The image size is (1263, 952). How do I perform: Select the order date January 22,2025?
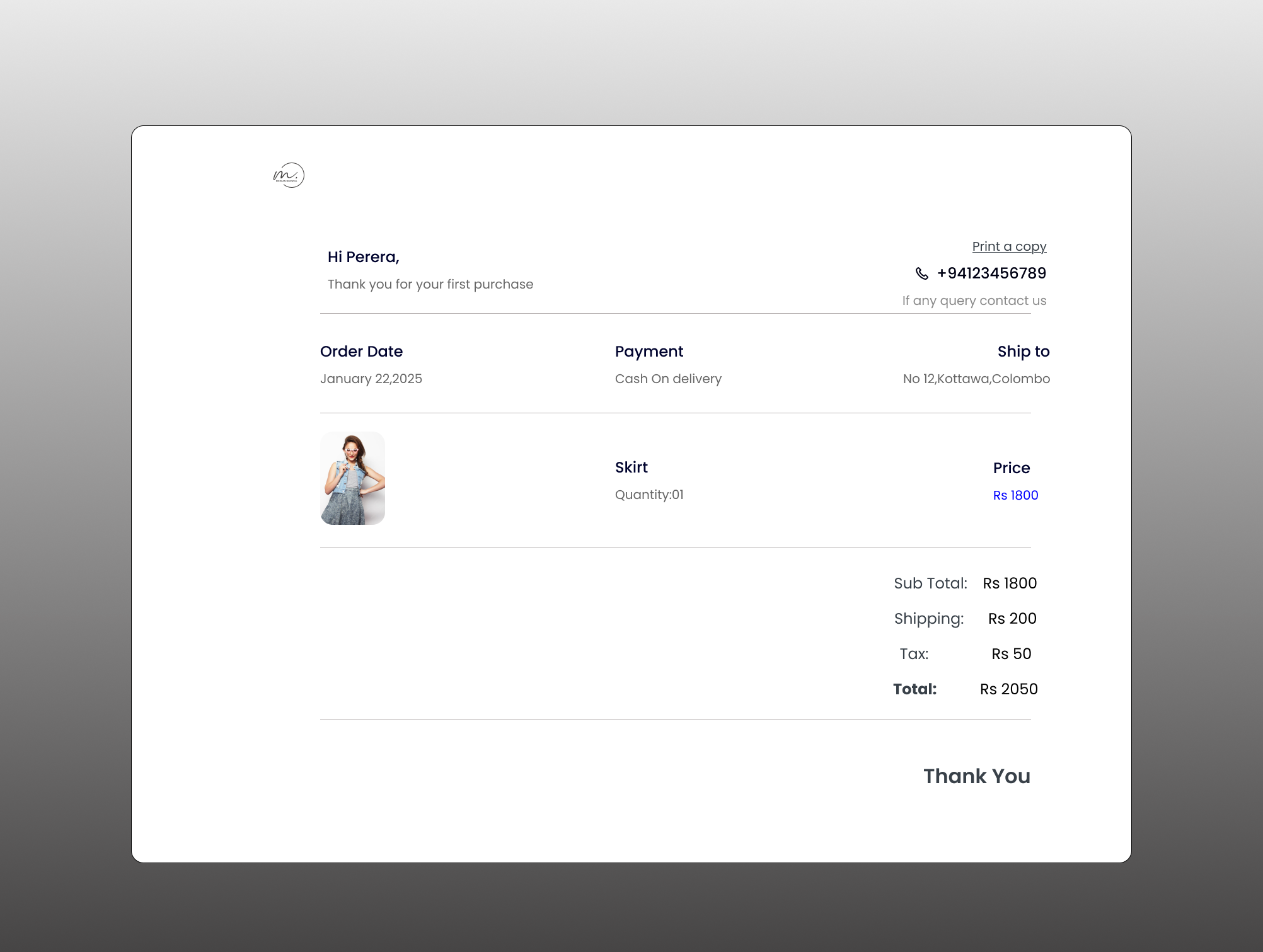[x=372, y=378]
